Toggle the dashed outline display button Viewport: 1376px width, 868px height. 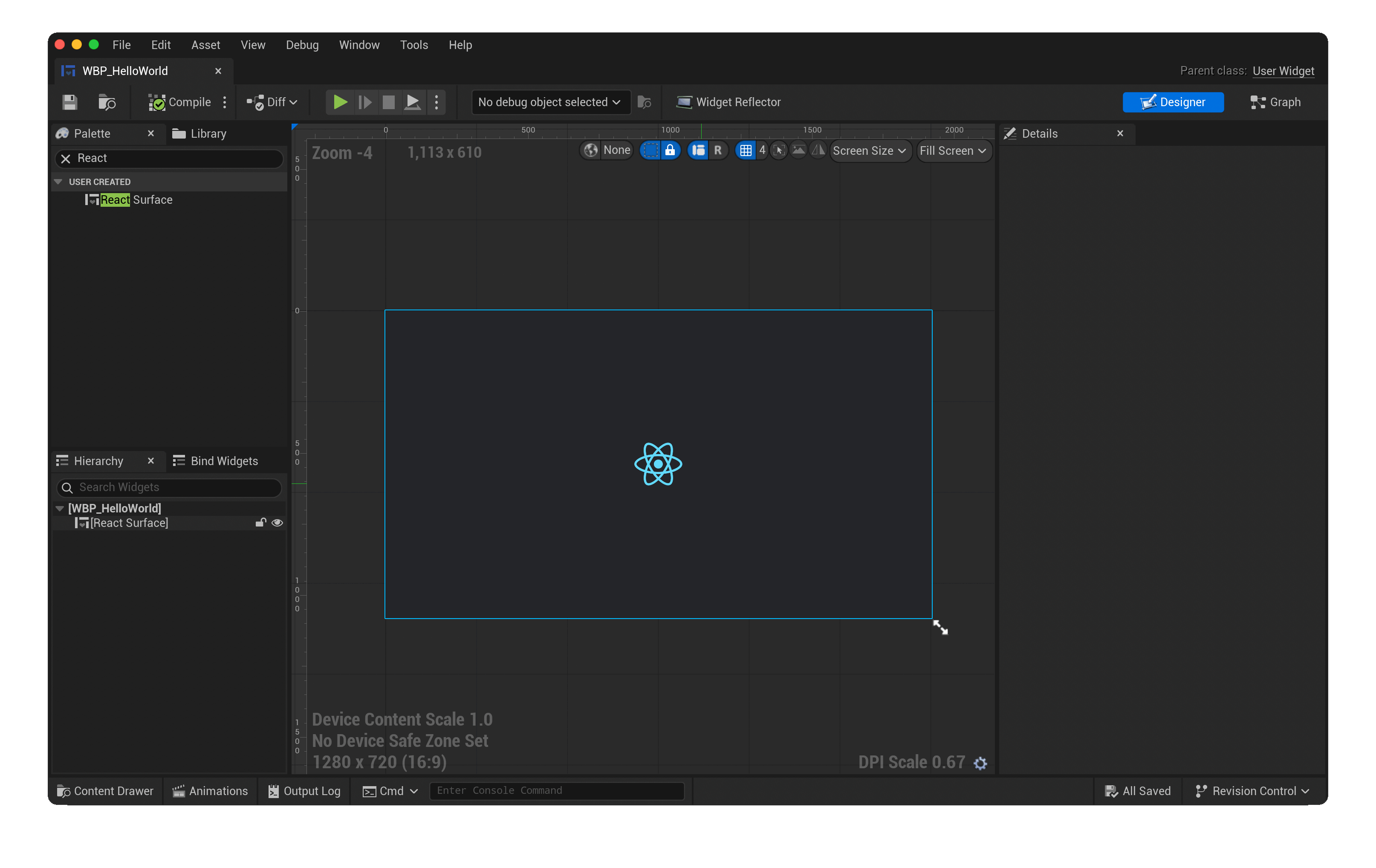650,150
